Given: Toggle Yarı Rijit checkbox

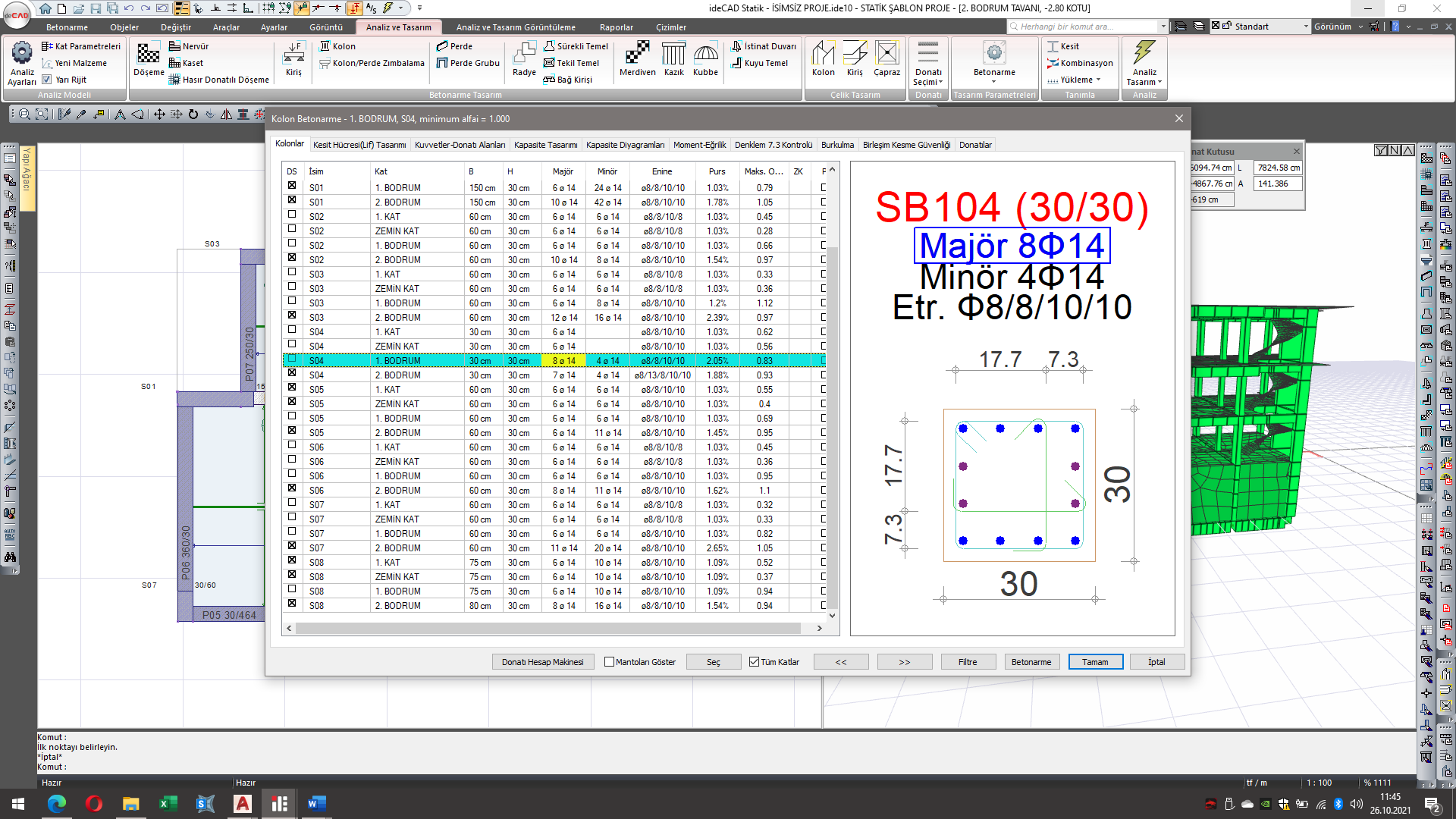Looking at the screenshot, I should coord(47,80).
